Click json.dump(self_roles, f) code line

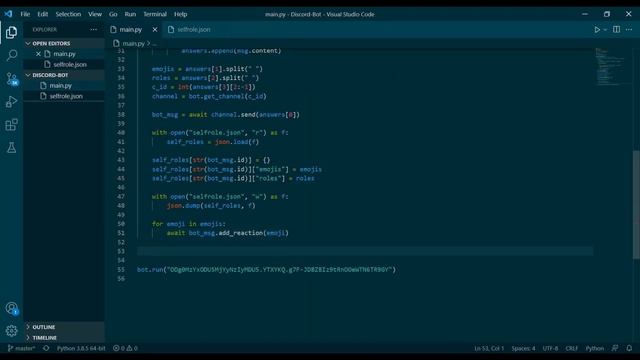pyautogui.click(x=211, y=206)
